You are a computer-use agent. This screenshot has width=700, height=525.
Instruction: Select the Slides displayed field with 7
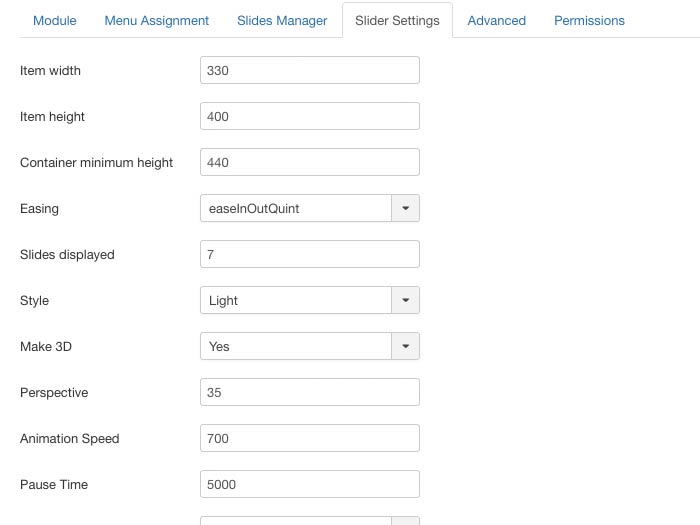click(x=309, y=254)
